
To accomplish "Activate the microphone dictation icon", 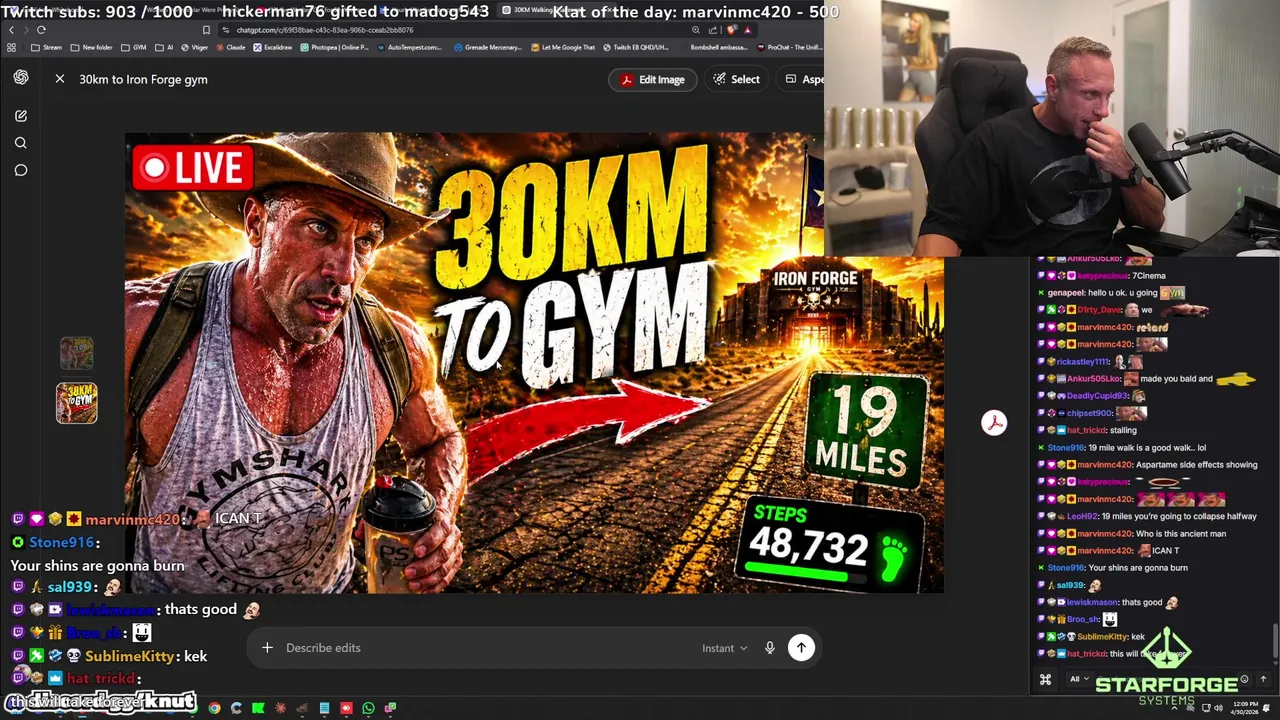I will click(770, 648).
